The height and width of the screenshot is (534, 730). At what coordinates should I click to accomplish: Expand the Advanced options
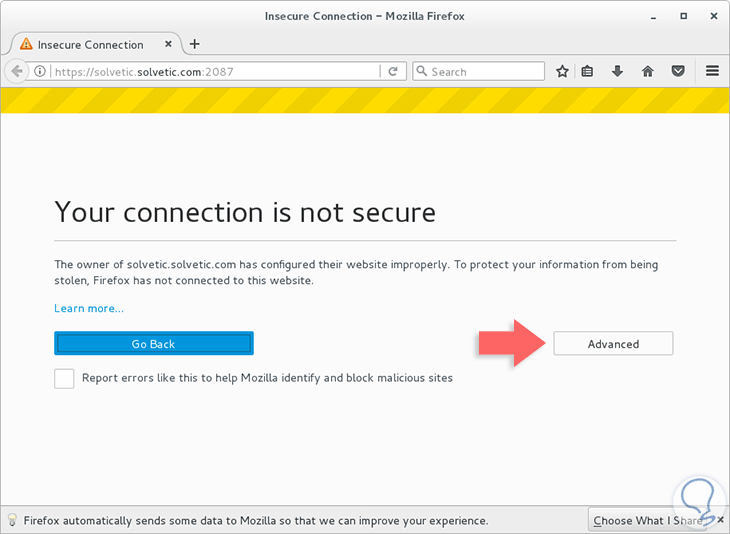[x=613, y=344]
